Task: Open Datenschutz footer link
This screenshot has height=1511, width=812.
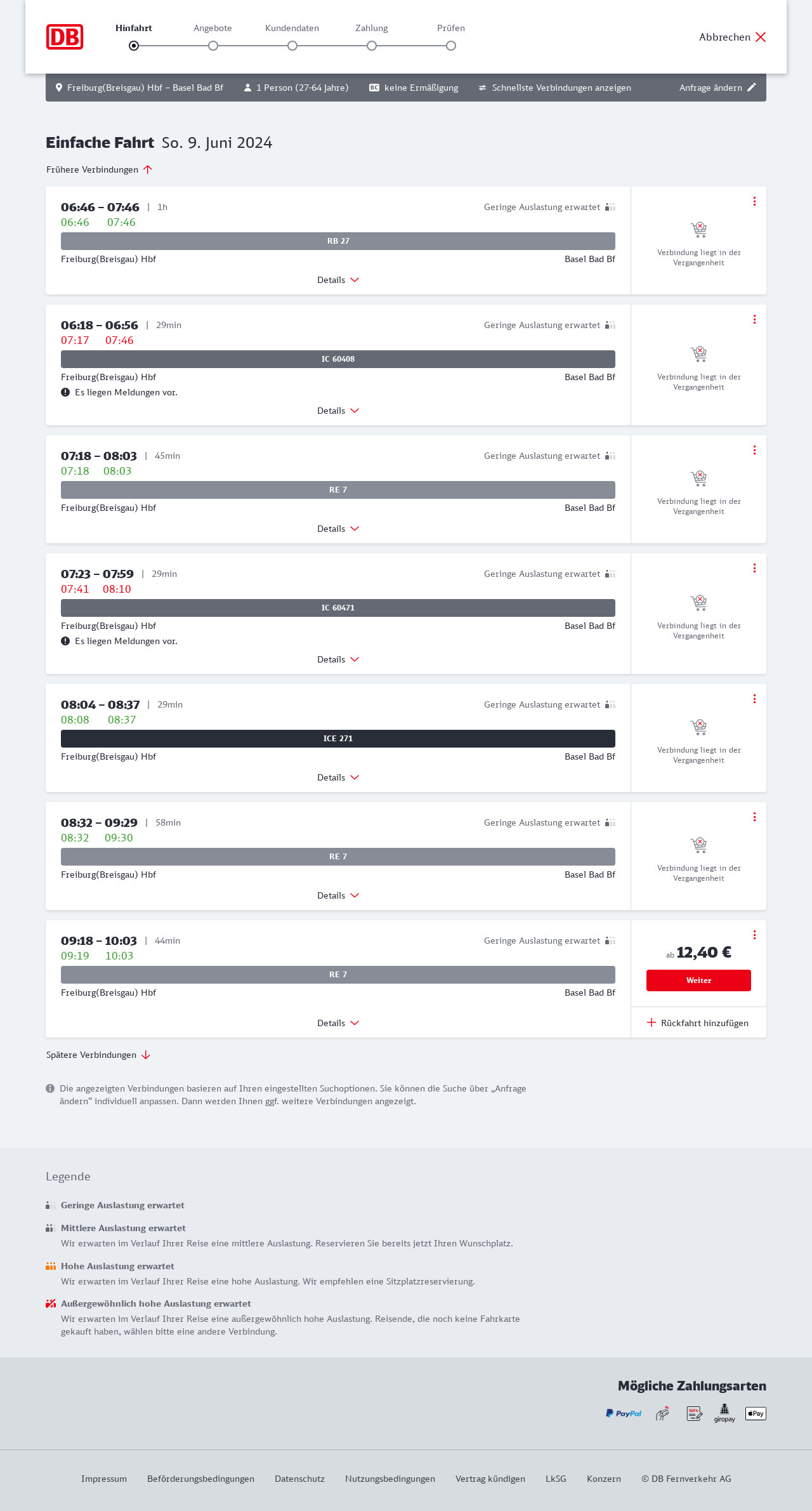Action: pyautogui.click(x=299, y=1479)
